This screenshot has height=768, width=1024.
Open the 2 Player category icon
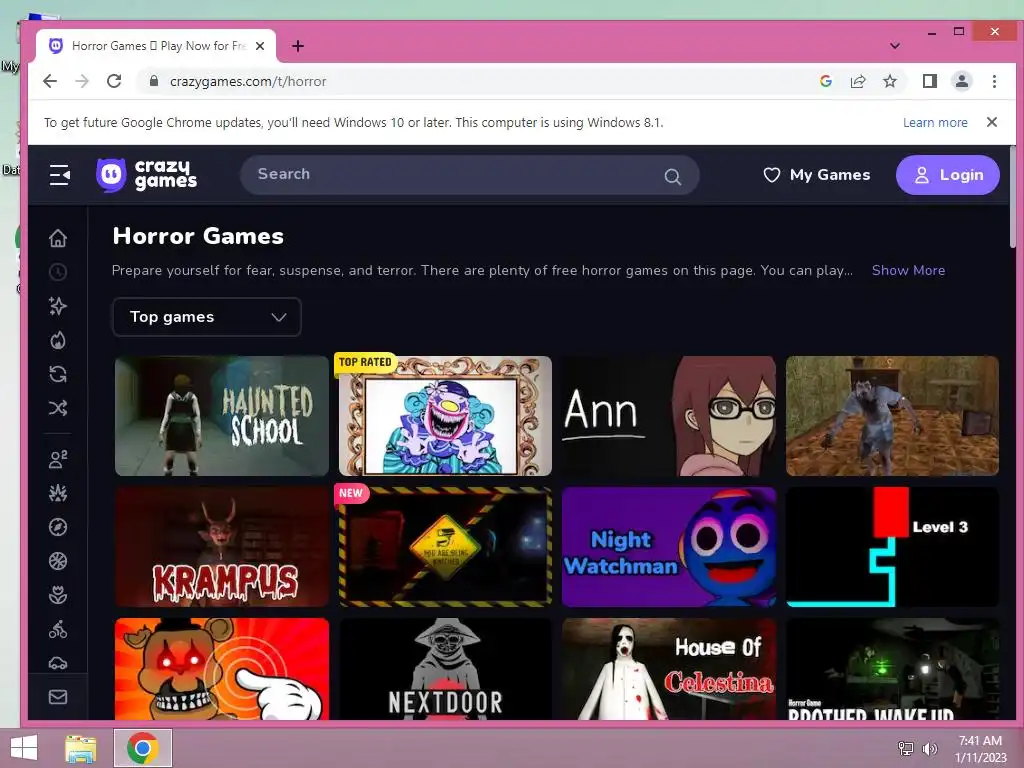tap(58, 459)
